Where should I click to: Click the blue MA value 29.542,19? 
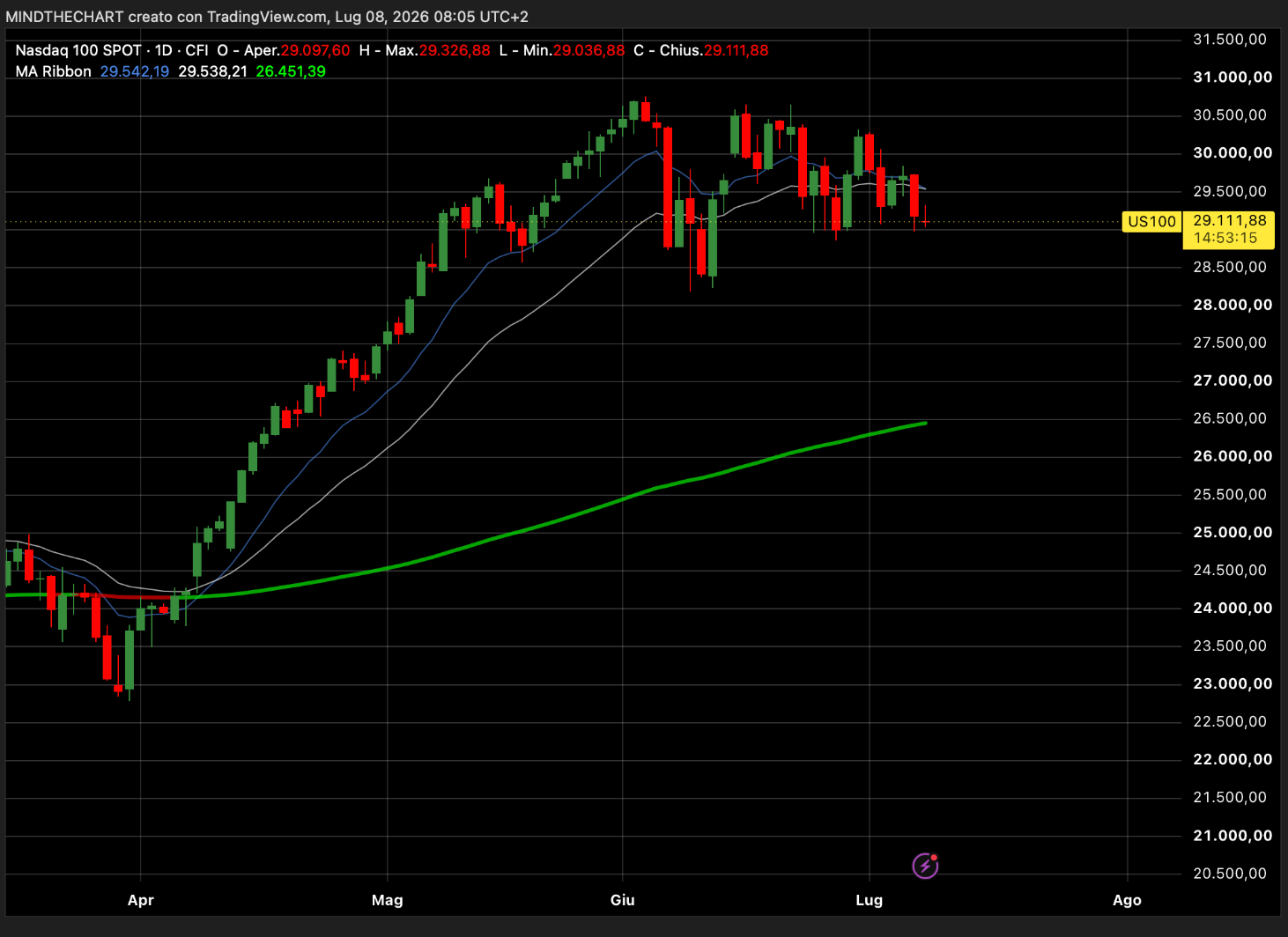[x=135, y=71]
